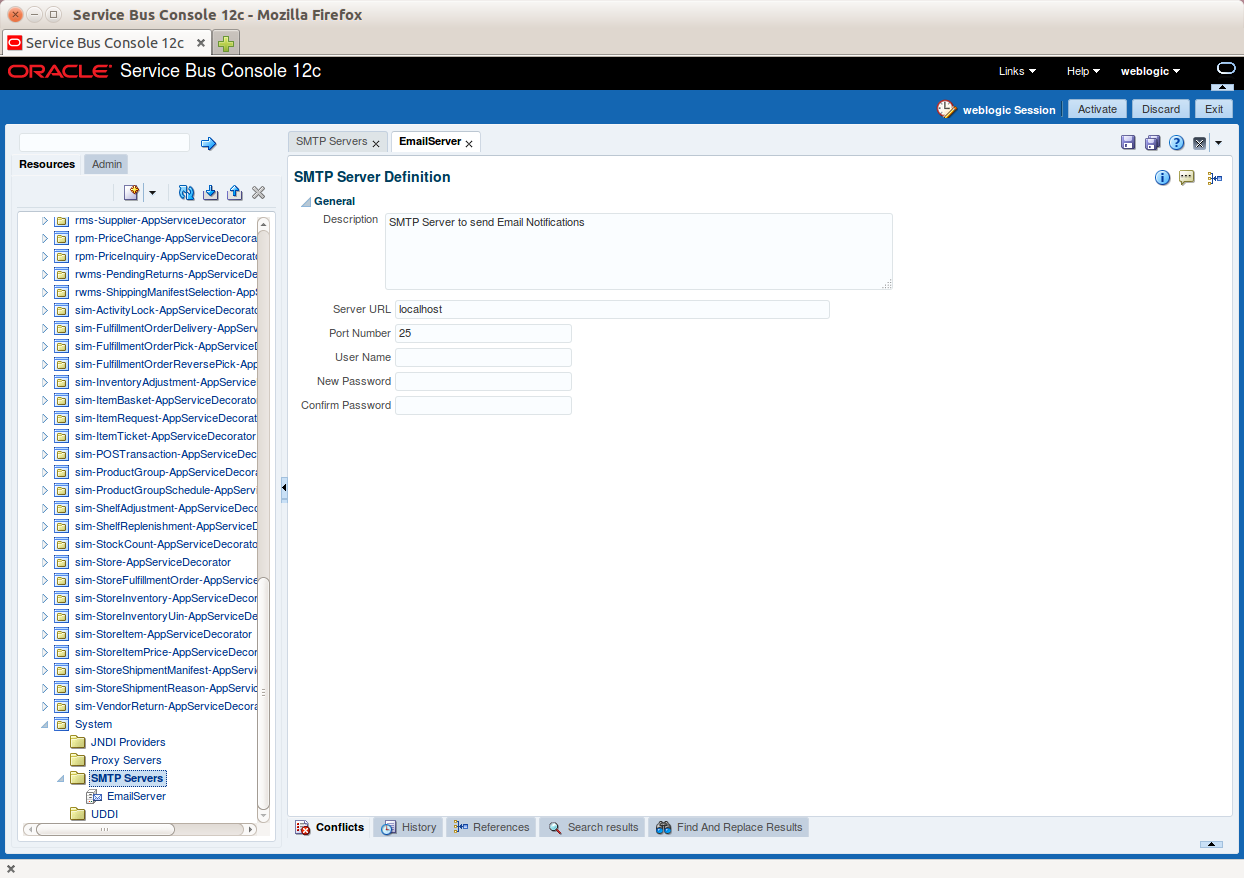This screenshot has width=1244, height=878.
Task: Click the bottom panel expand arrow
Action: tap(1211, 845)
